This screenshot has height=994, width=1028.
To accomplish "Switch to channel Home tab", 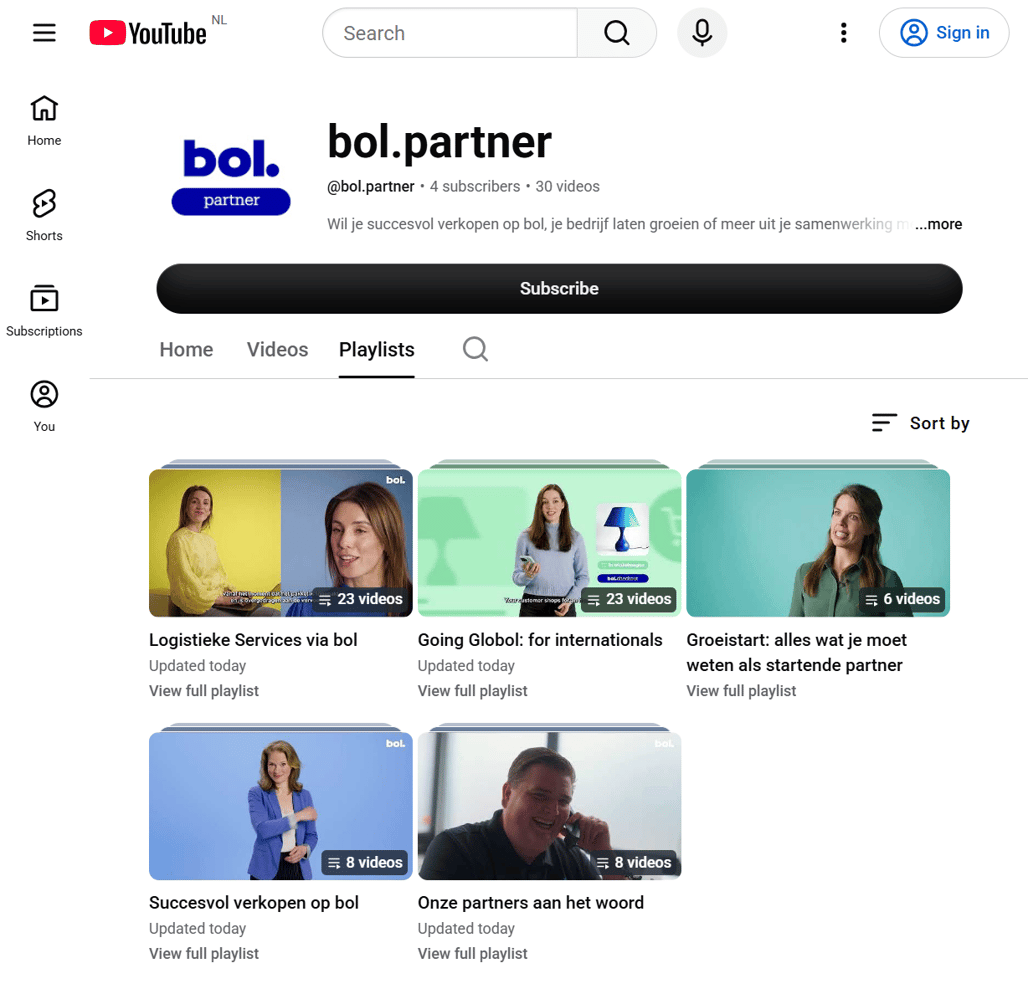I will pos(186,349).
